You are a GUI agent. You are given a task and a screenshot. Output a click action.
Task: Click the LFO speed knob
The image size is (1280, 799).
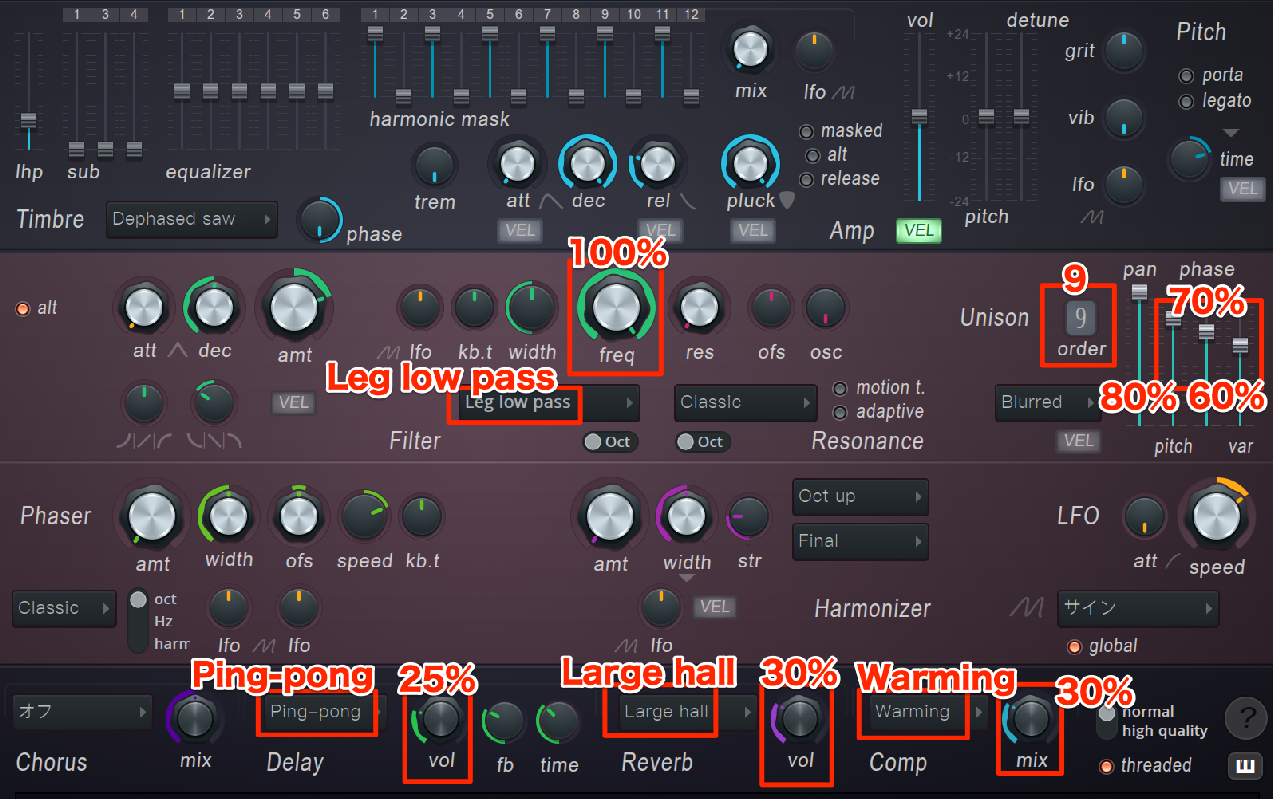coord(1217,517)
